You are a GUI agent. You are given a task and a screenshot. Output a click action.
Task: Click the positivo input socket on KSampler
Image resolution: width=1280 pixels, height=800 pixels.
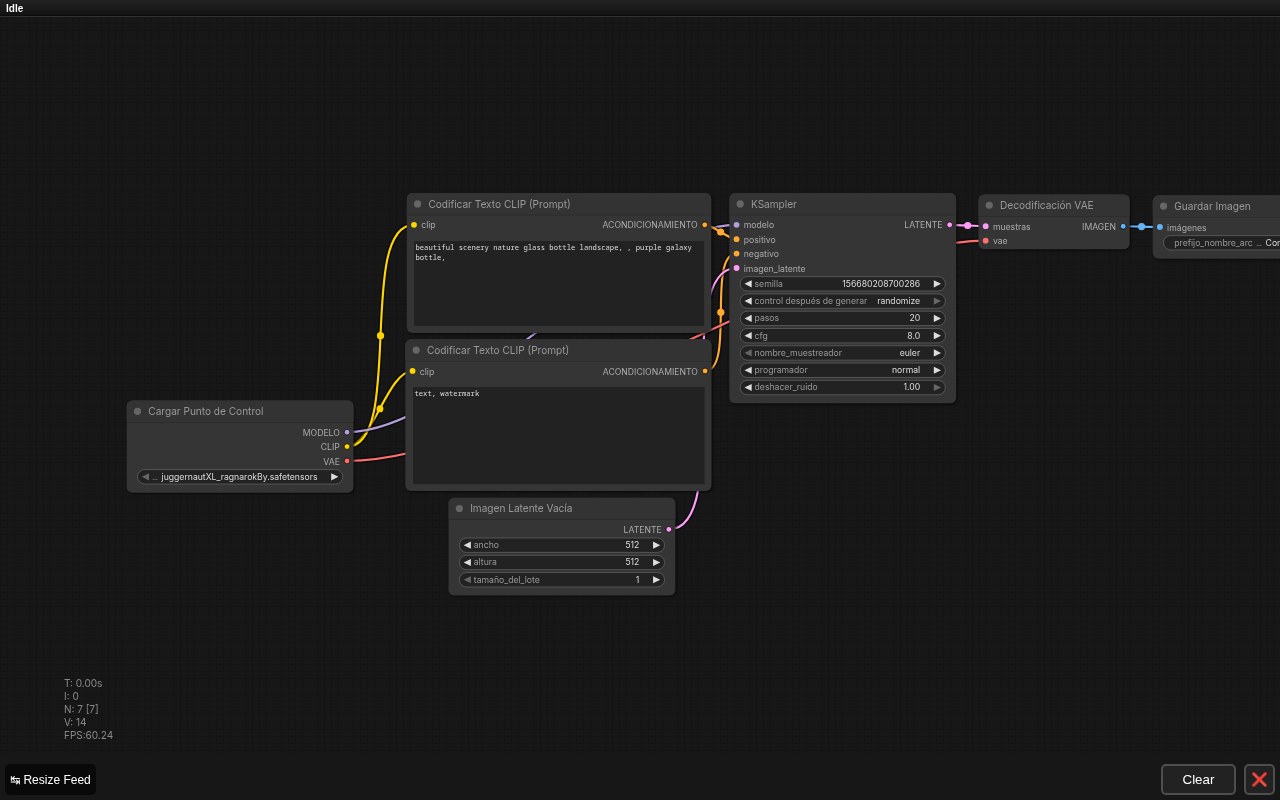737,239
